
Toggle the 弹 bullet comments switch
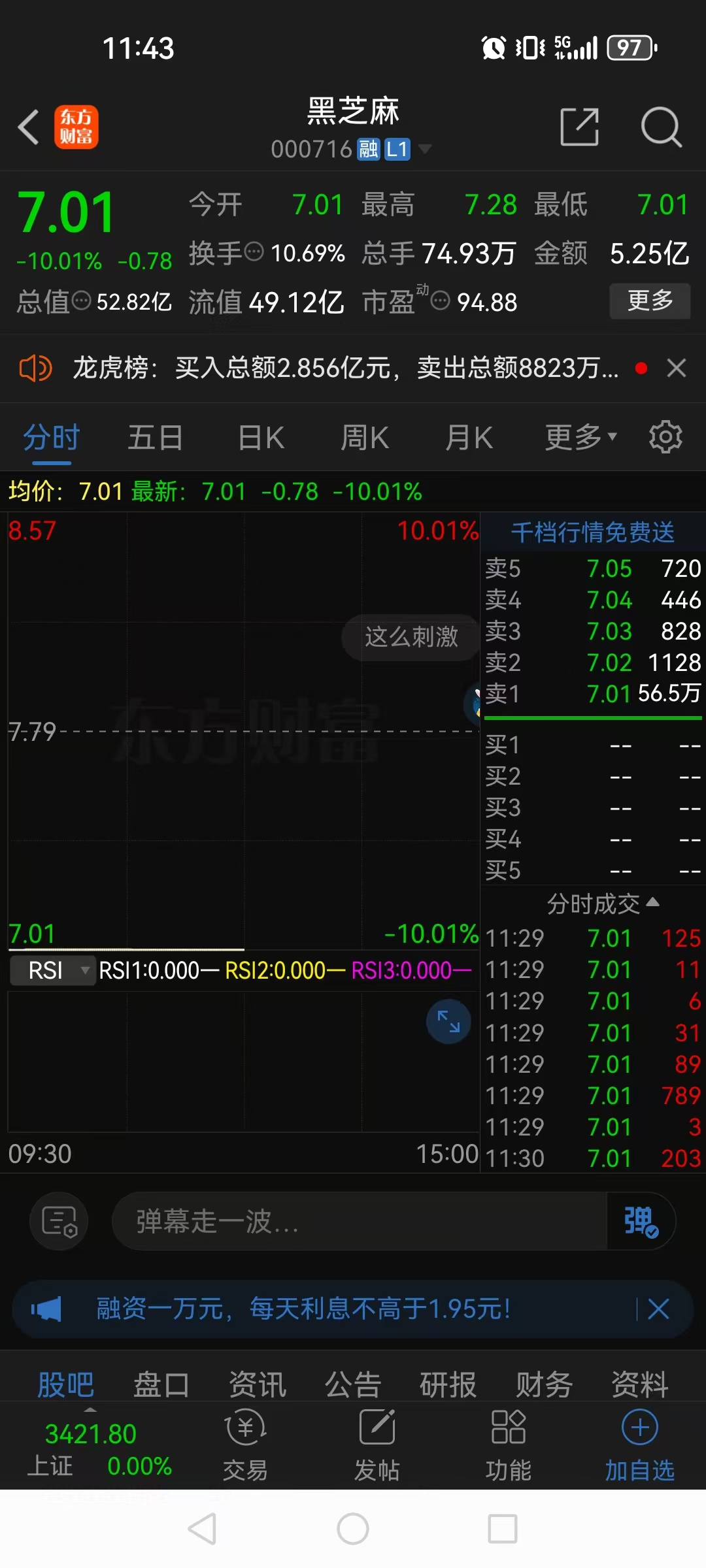tap(640, 1222)
